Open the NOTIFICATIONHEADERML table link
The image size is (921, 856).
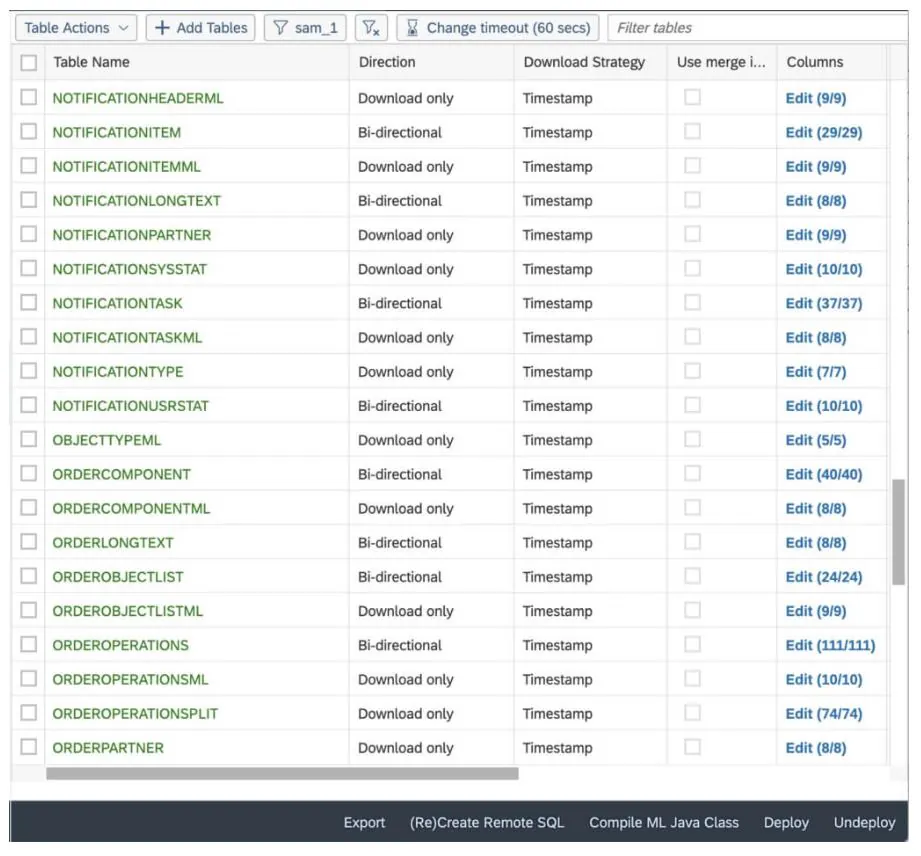click(138, 98)
